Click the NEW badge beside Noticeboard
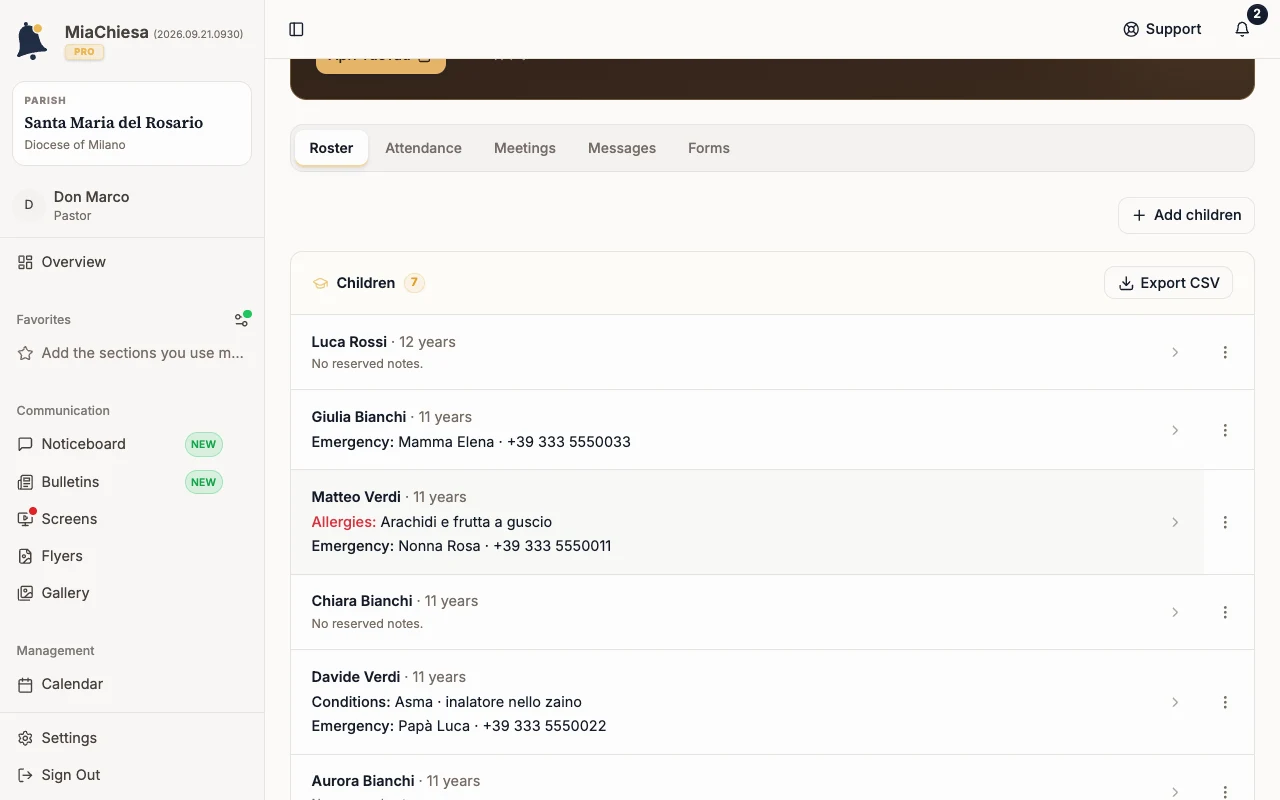 click(203, 444)
